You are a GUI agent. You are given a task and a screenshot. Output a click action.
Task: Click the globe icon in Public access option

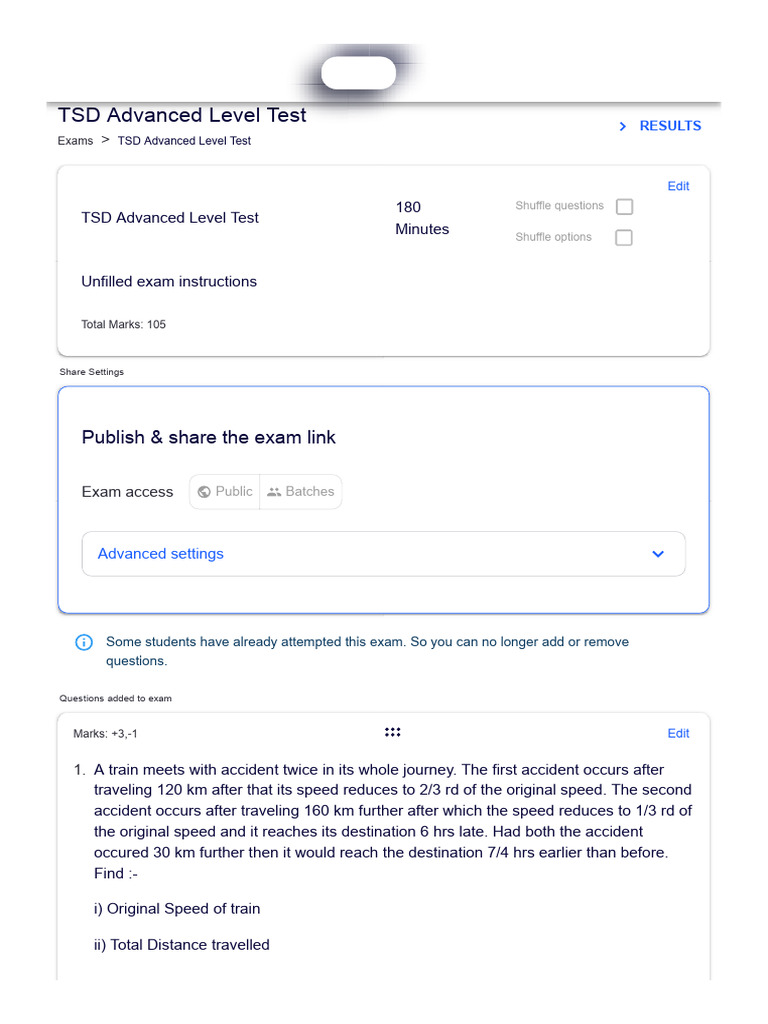coord(204,492)
